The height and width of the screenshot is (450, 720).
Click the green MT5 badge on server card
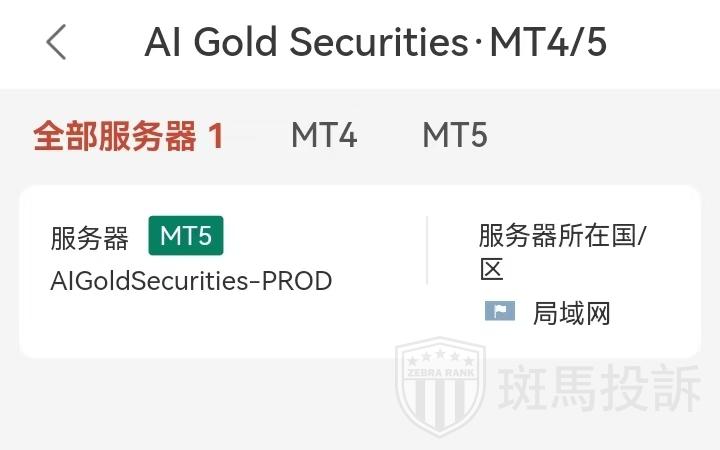coord(186,236)
